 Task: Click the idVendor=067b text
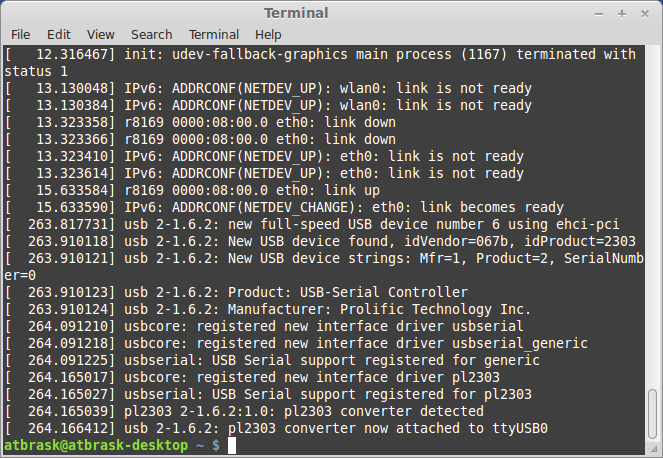pyautogui.click(x=457, y=241)
